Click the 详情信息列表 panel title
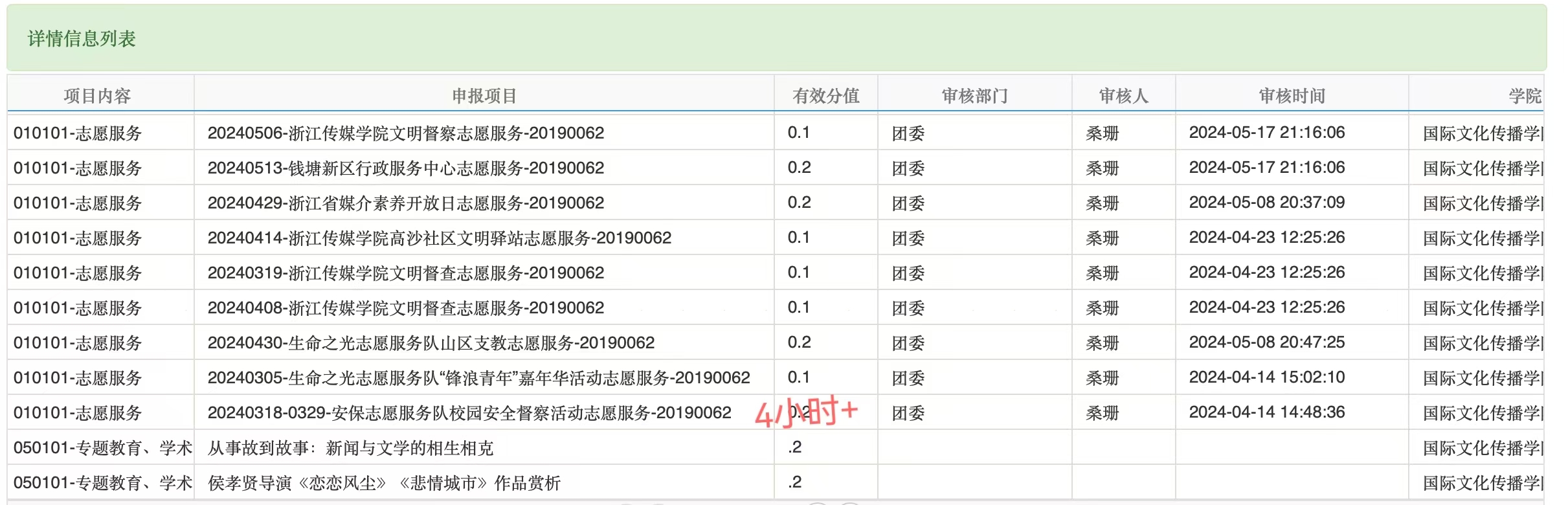The width and height of the screenshot is (1568, 505). coord(82,39)
